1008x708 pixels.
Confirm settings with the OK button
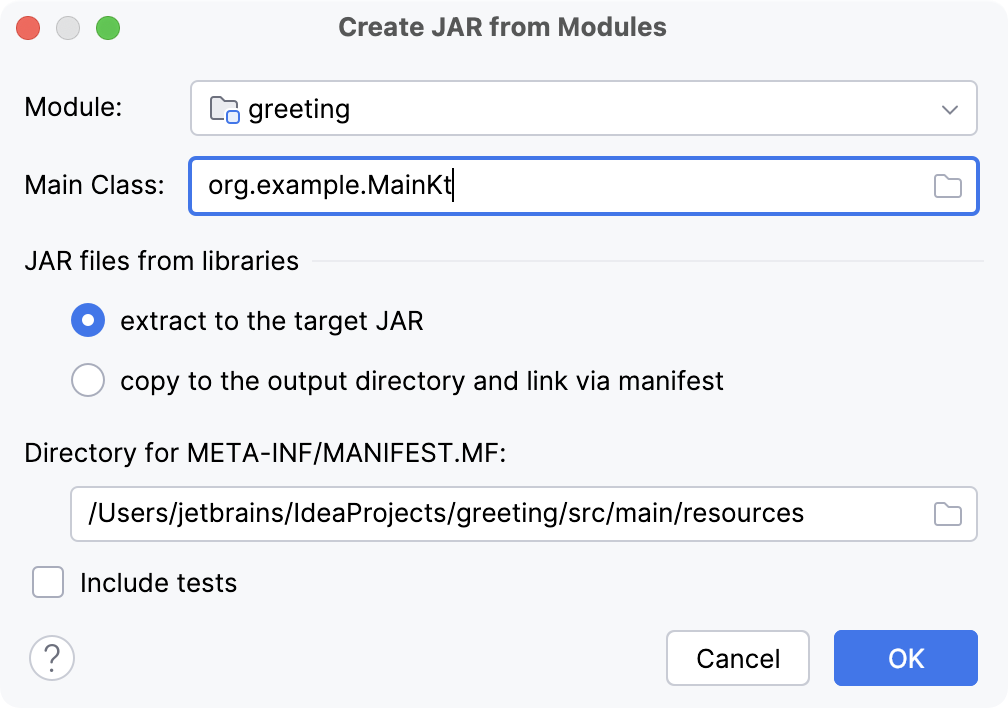click(905, 658)
